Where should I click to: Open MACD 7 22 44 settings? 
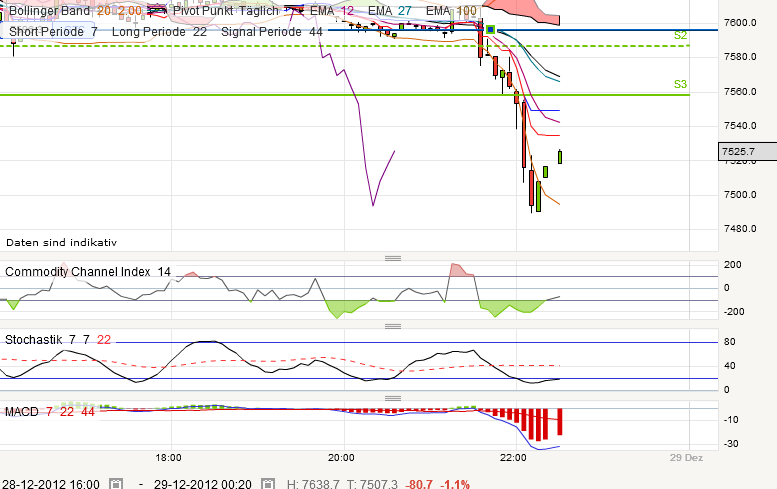(50, 412)
